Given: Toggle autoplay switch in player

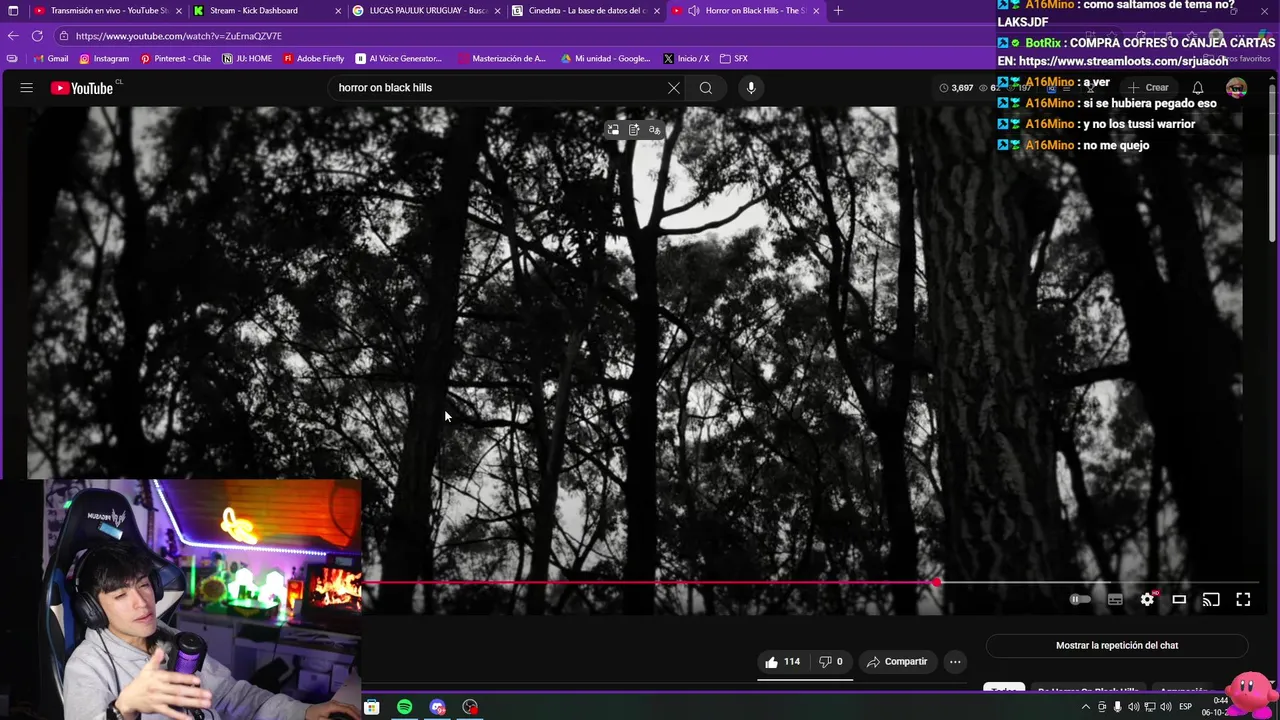Looking at the screenshot, I should 1080,600.
